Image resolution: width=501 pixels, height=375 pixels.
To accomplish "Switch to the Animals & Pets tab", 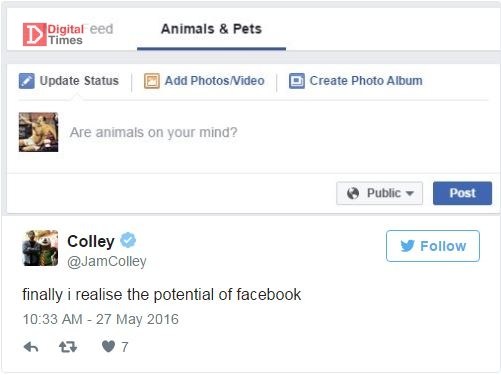I will [211, 29].
